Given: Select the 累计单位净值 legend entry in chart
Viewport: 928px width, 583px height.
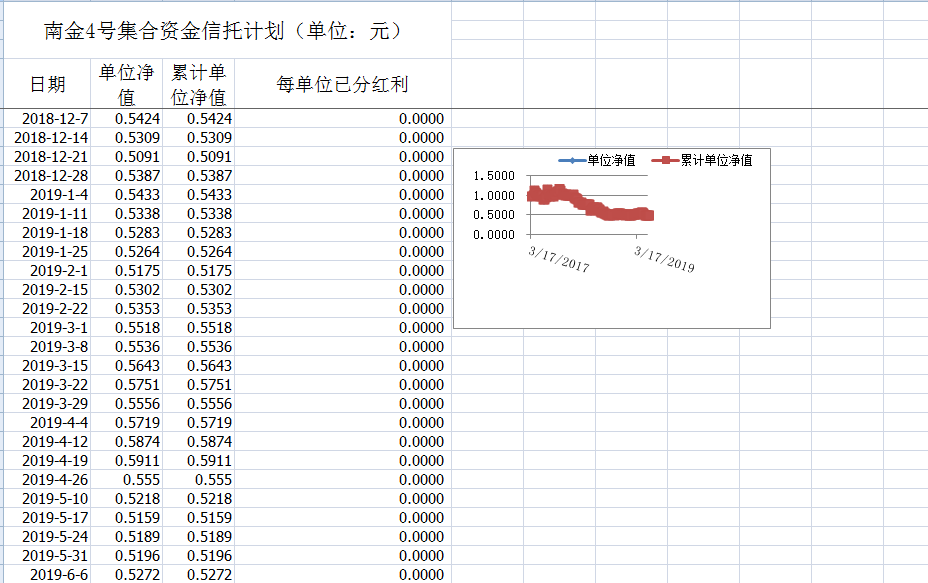Looking at the screenshot, I should pyautogui.click(x=702, y=160).
